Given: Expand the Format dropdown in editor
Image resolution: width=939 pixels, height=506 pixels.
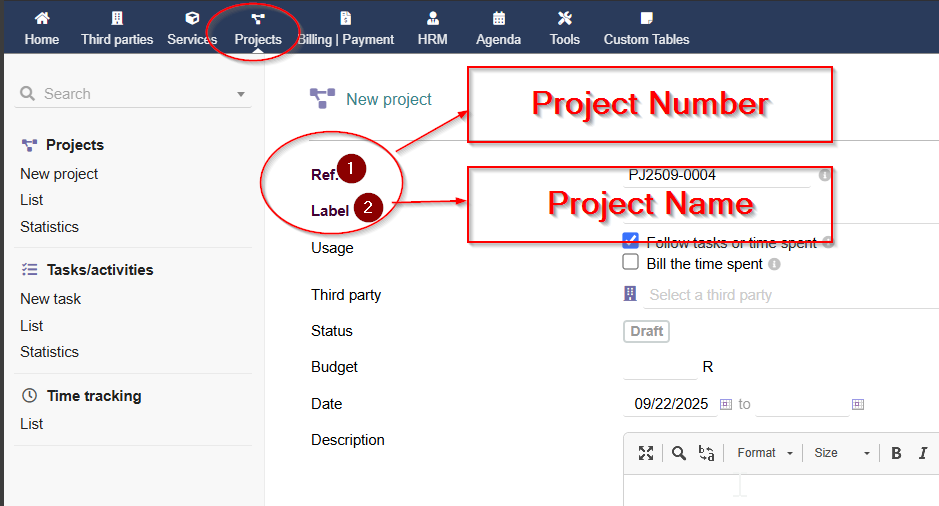Looking at the screenshot, I should tap(765, 453).
